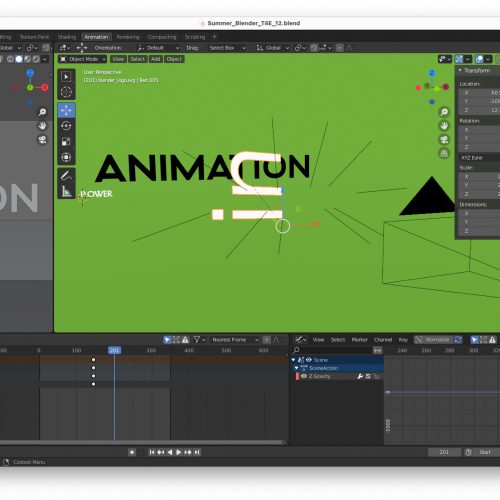Open the timeline filter funnel dropdown

click(x=199, y=340)
